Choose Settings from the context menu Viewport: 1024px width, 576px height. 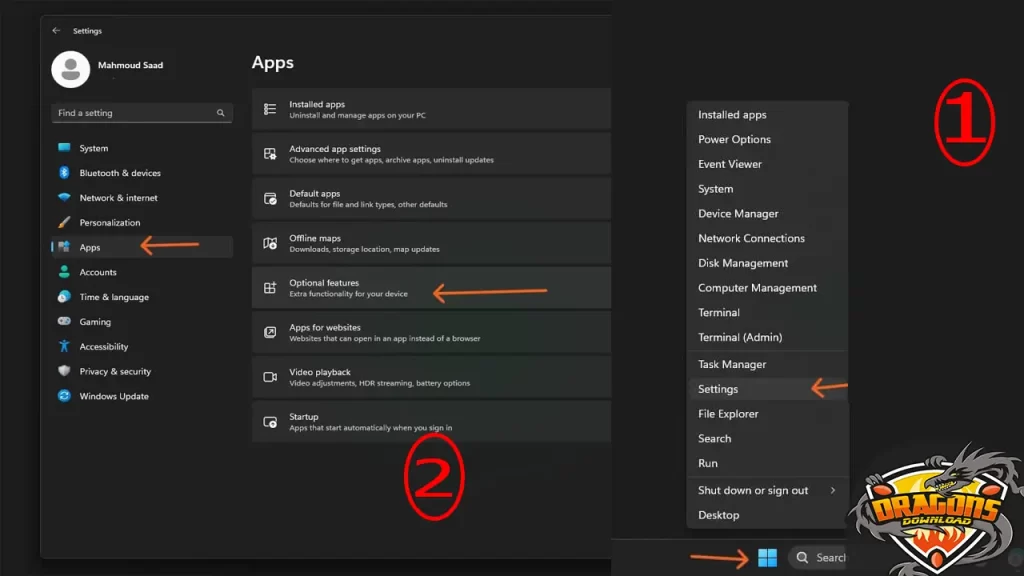pos(718,389)
